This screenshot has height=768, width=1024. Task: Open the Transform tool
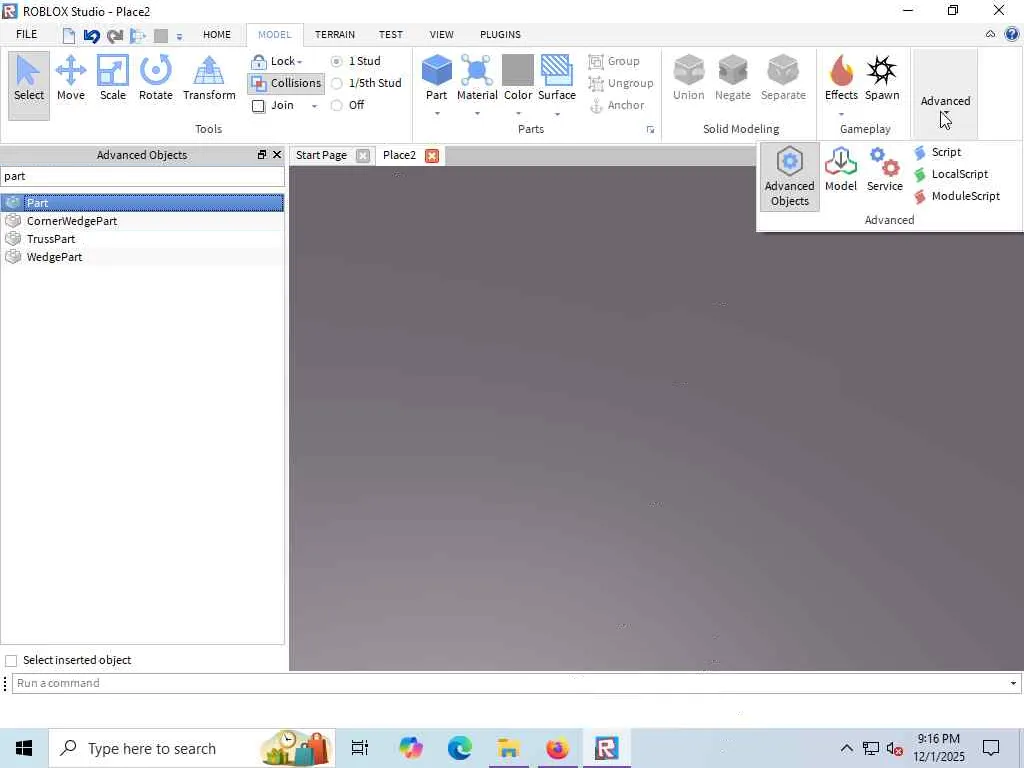click(209, 78)
